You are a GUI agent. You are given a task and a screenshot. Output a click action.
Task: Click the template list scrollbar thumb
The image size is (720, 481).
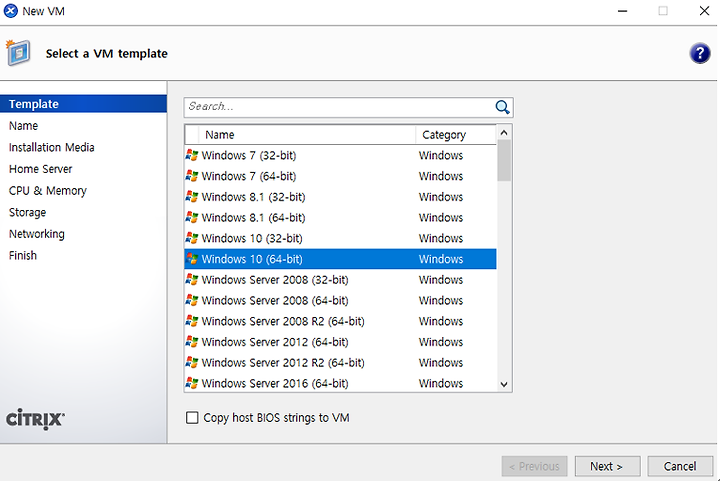coord(504,160)
